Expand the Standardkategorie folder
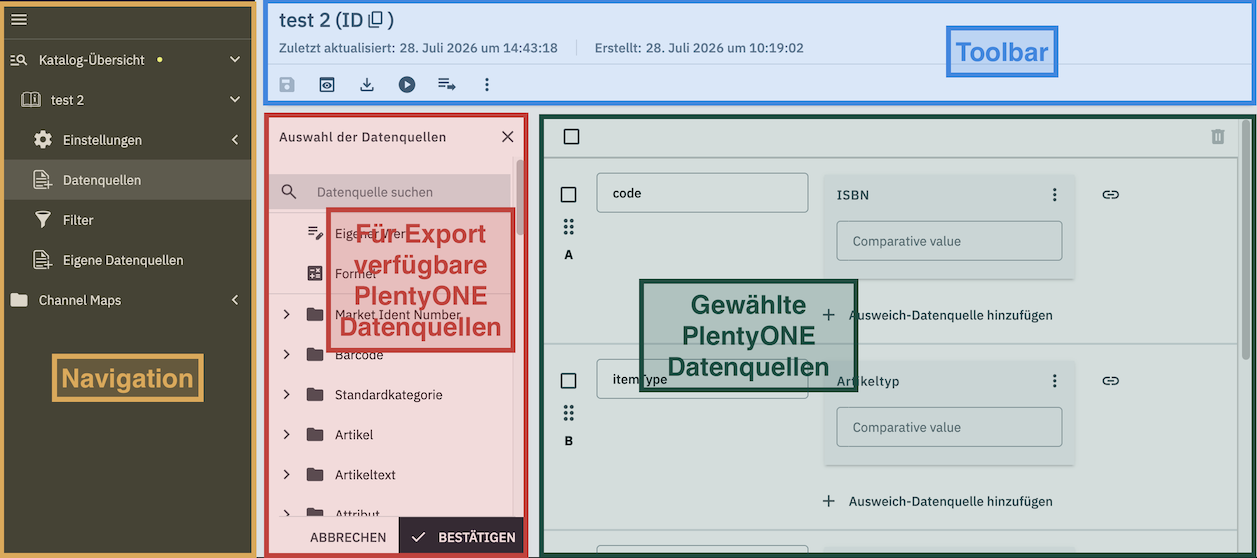Screen dimensions: 1257x558 (287, 395)
